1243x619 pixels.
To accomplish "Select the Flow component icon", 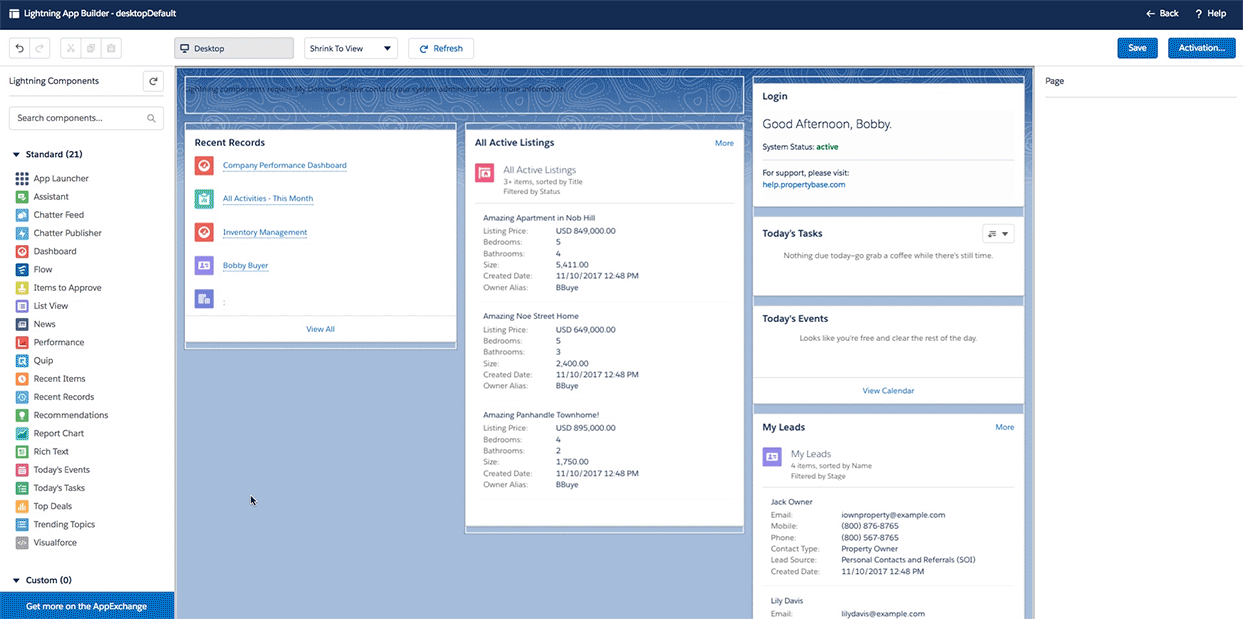I will [x=22, y=269].
